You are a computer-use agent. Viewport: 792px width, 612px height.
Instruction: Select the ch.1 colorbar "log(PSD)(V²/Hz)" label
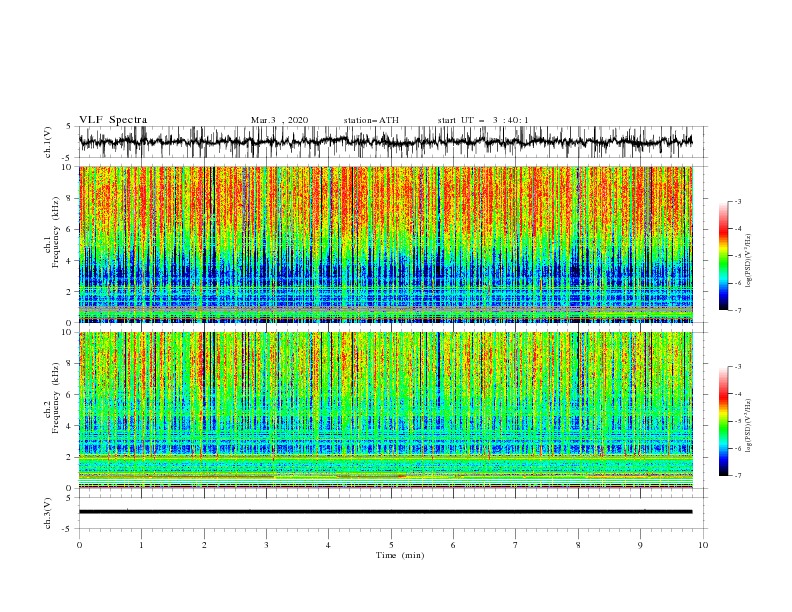click(751, 261)
